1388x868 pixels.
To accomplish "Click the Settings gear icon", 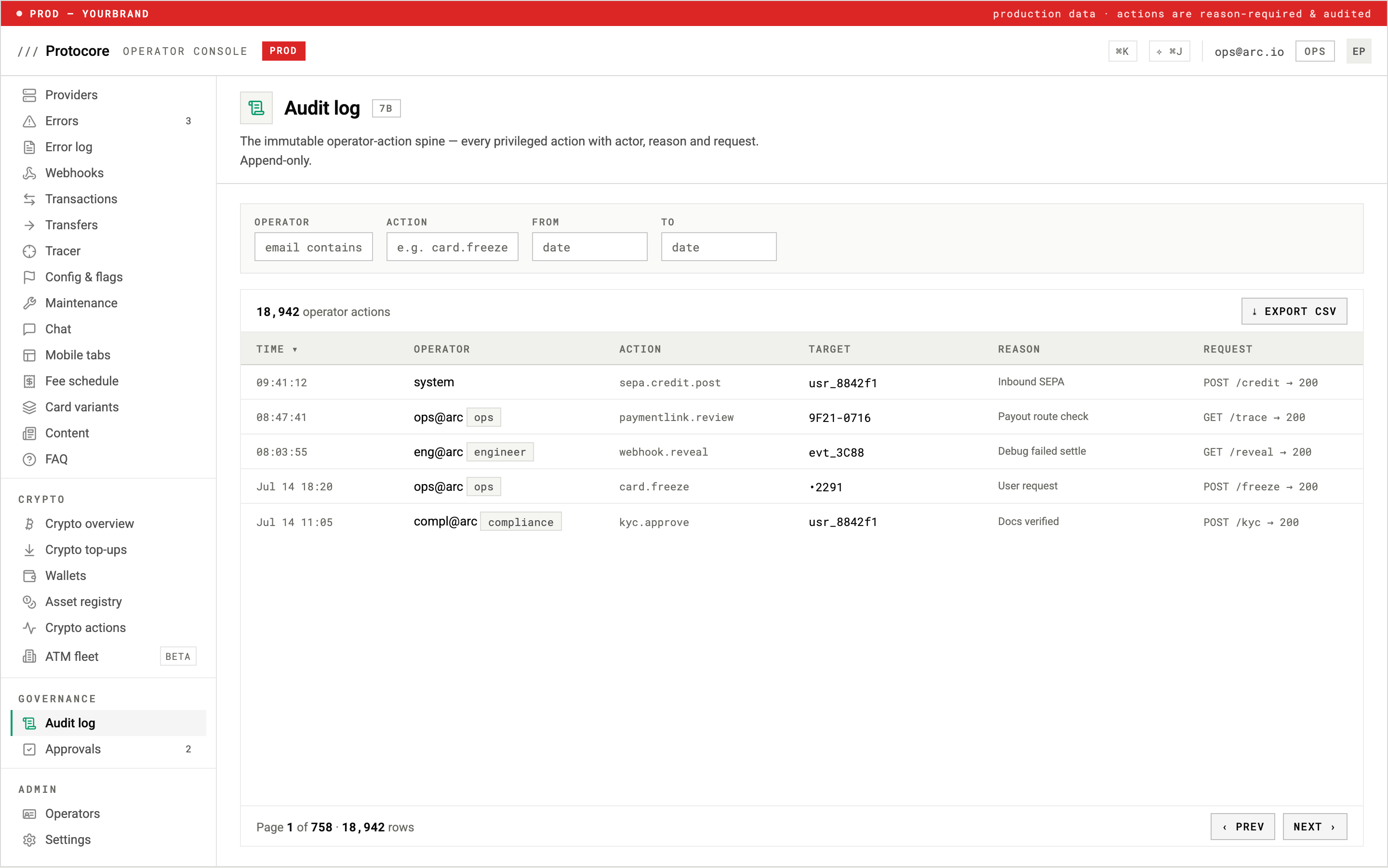I will 29,840.
